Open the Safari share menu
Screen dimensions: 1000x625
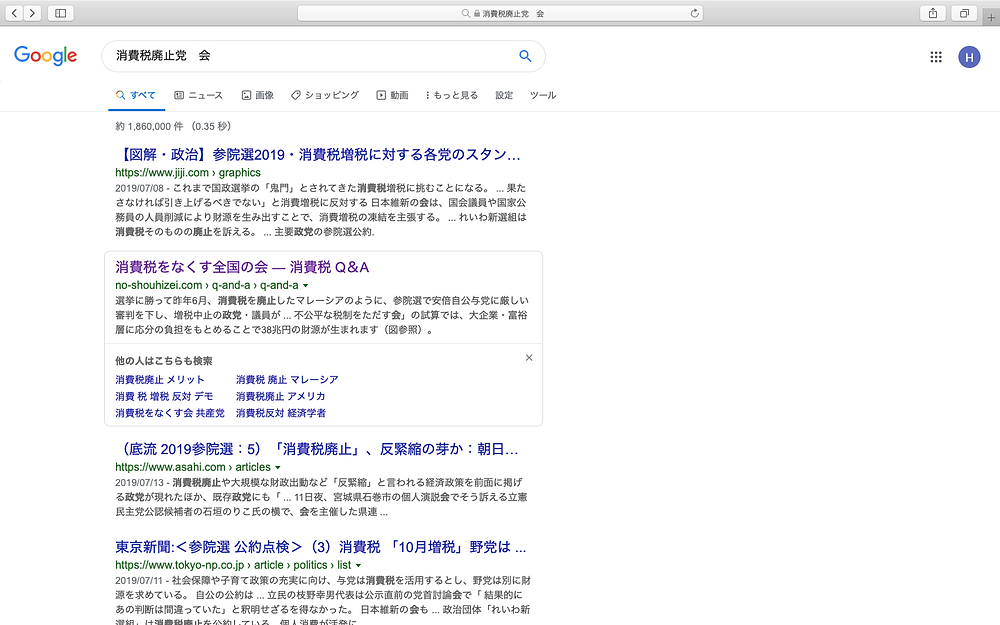click(x=933, y=13)
